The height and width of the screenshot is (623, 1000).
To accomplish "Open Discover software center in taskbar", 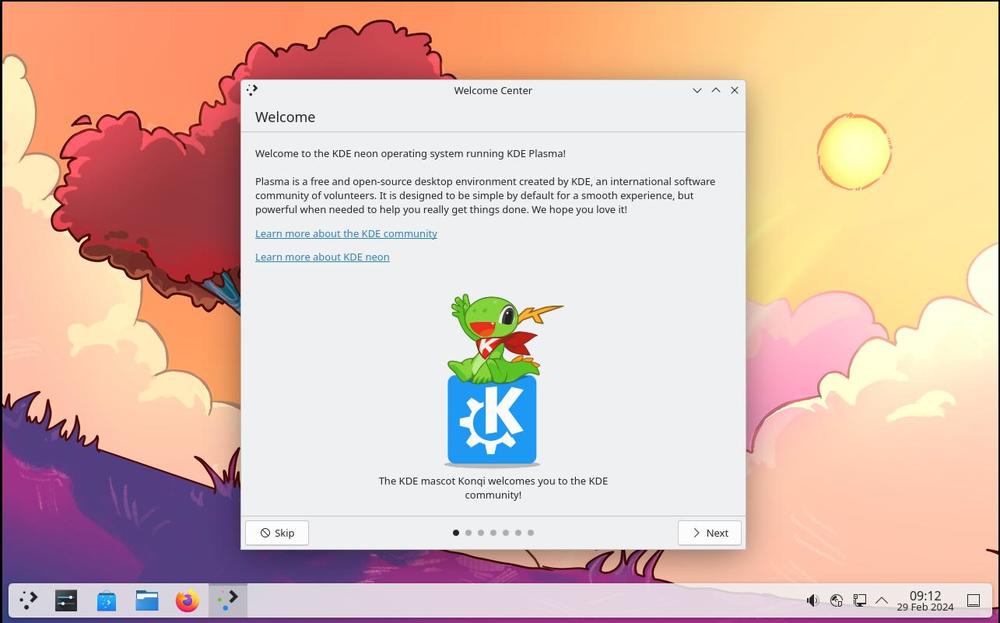I will (x=106, y=600).
